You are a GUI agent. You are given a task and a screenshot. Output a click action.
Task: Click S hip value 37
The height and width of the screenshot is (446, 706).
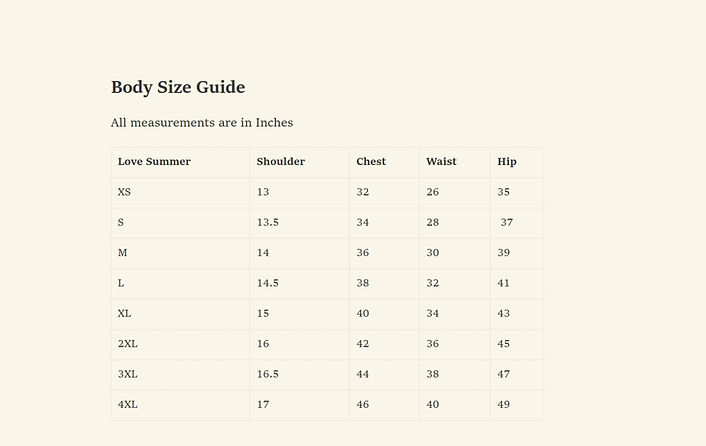507,222
